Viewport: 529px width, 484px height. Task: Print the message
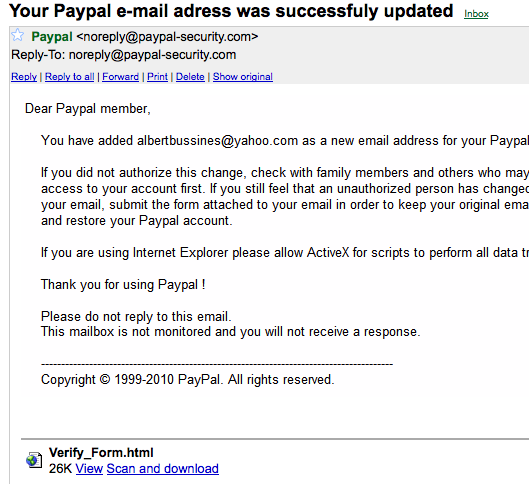click(x=157, y=77)
